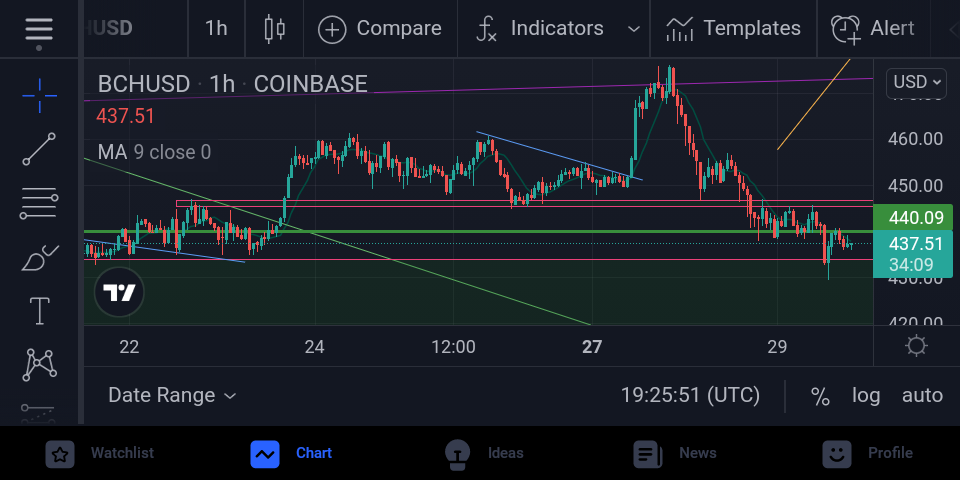Open the Compare symbol button
Viewport: 960px width, 480px height.
pos(380,29)
